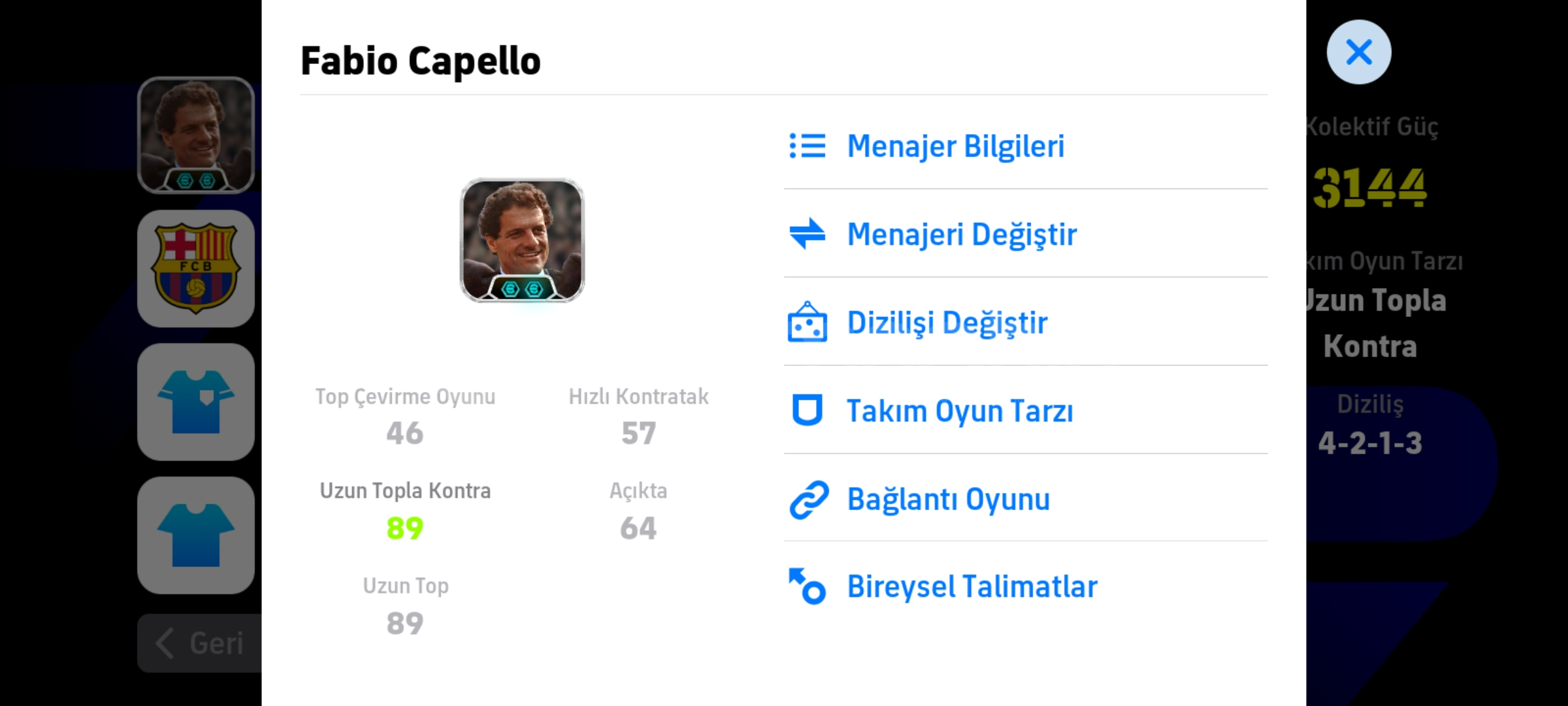Close the Fabio Capello panel with X
This screenshot has width=1568, height=706.
[1359, 52]
